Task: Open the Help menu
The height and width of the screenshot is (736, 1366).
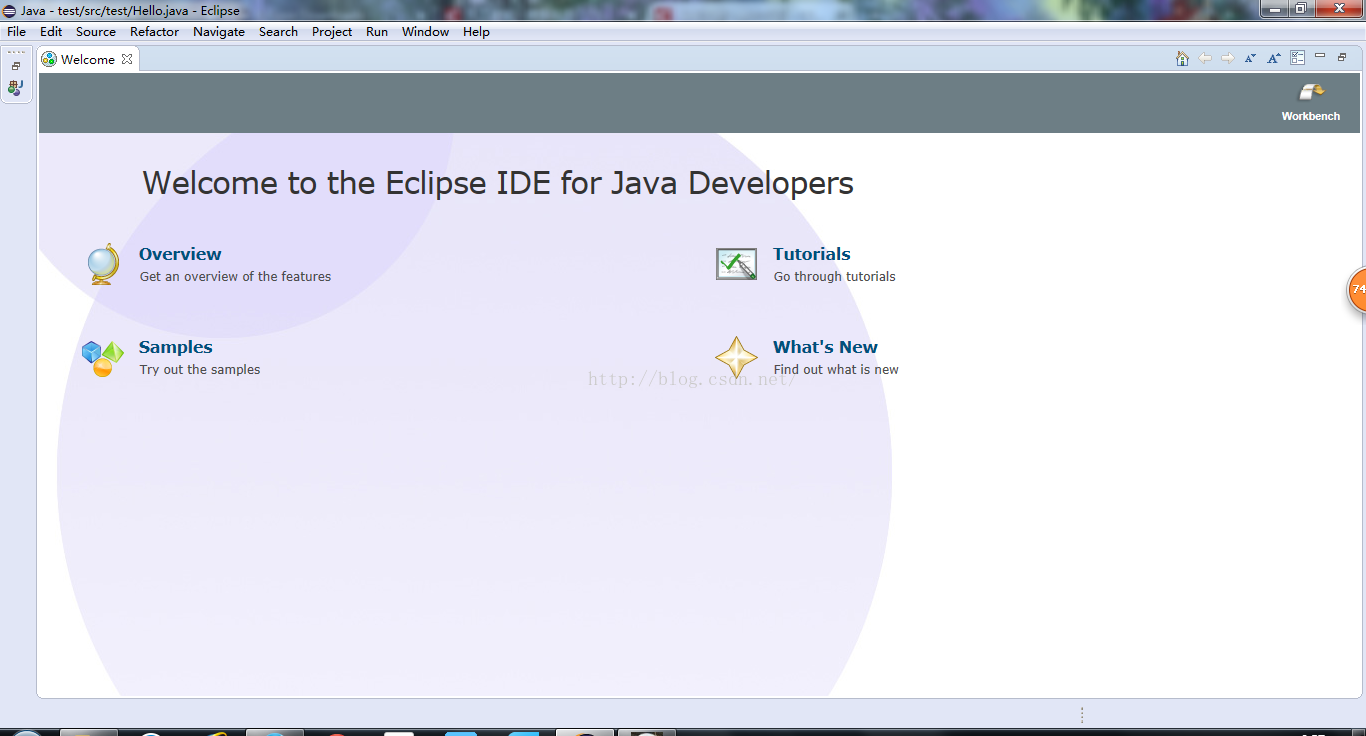Action: click(x=476, y=31)
